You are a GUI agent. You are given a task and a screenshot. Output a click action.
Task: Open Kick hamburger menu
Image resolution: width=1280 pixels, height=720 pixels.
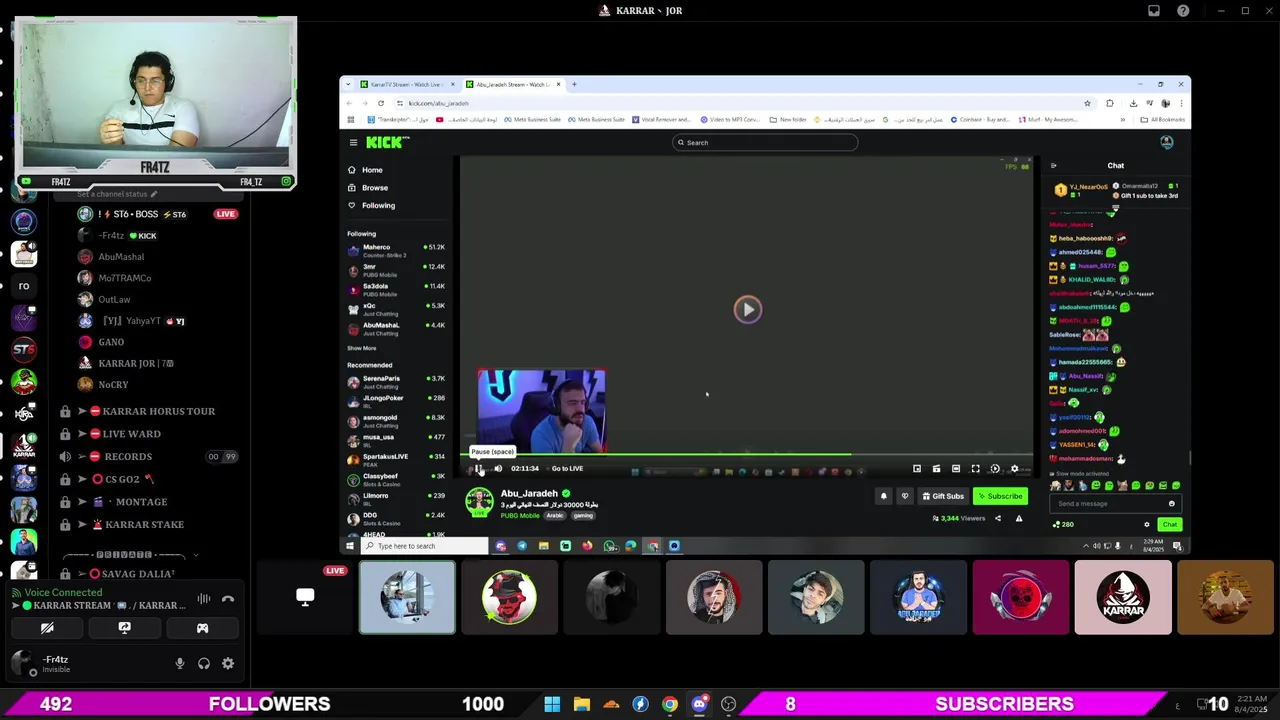[x=353, y=142]
